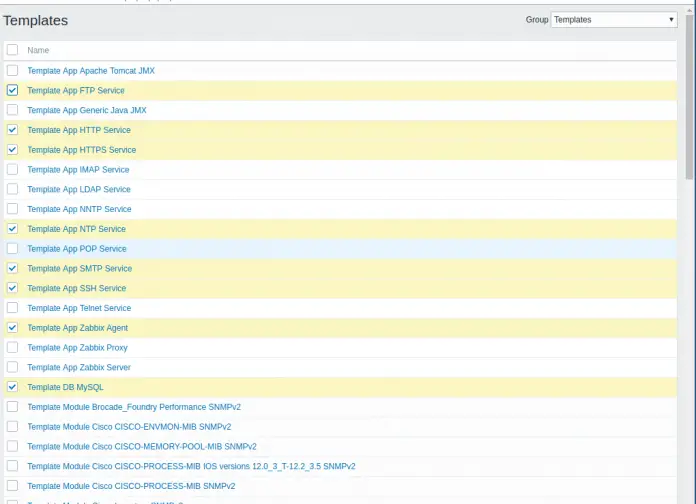Open Template App Zabbix Proxy link
The image size is (696, 504).
pyautogui.click(x=77, y=348)
